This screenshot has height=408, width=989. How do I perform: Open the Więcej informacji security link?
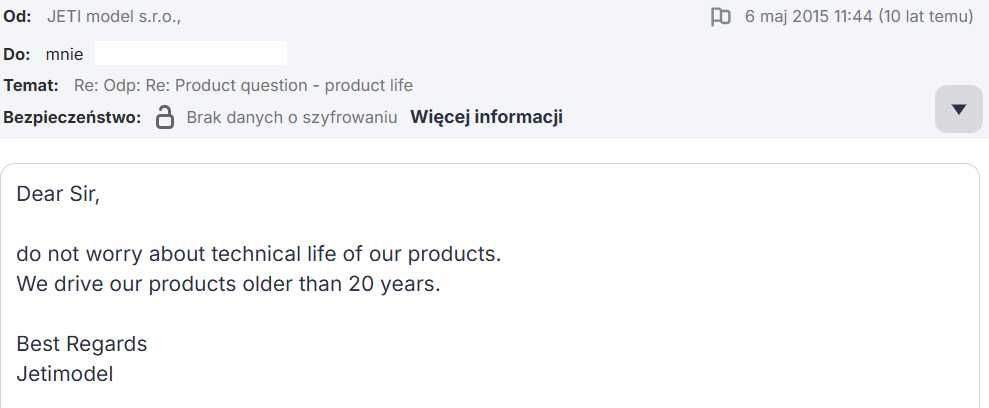[x=486, y=117]
